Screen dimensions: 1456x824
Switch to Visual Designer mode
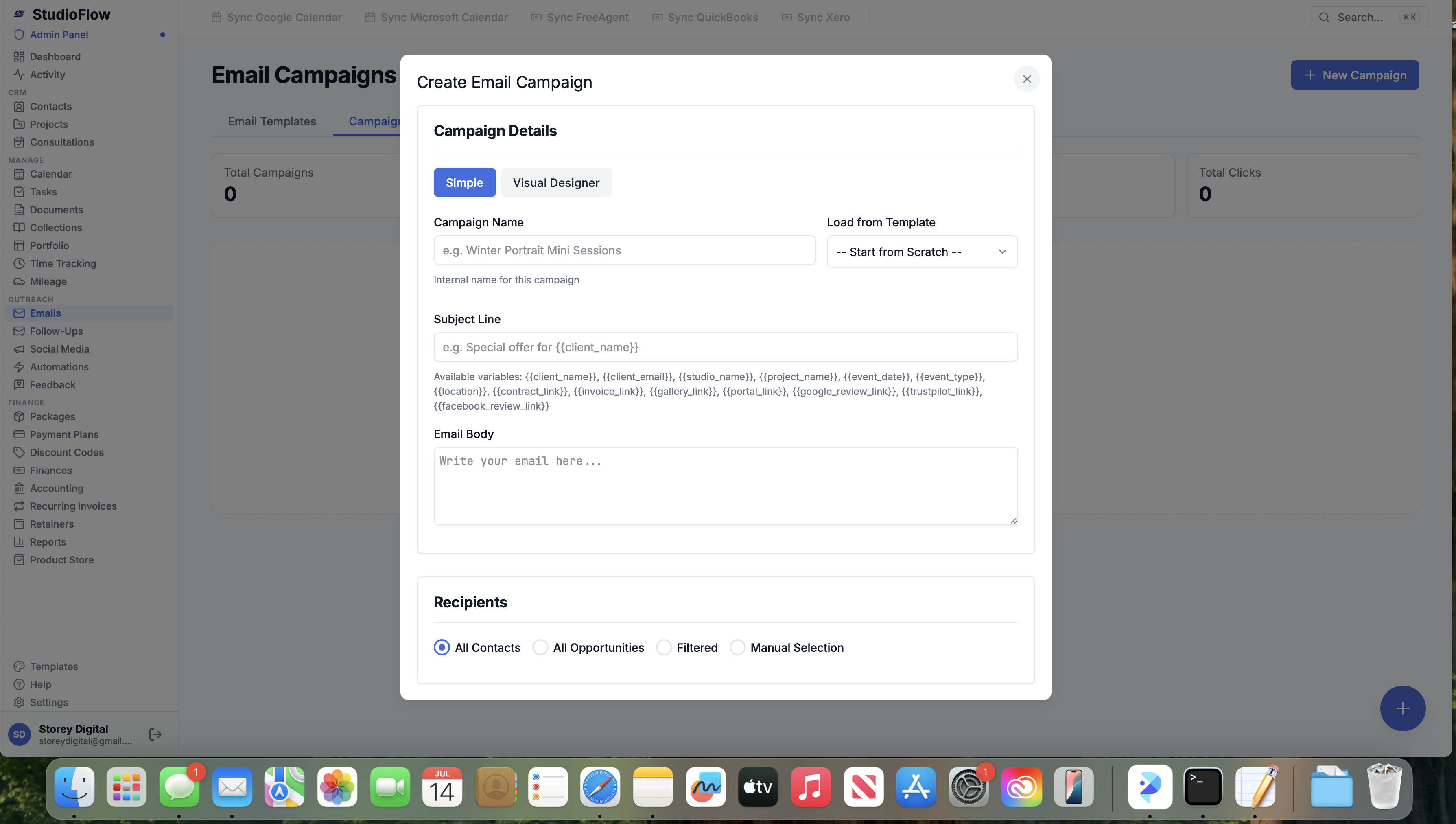coord(556,183)
